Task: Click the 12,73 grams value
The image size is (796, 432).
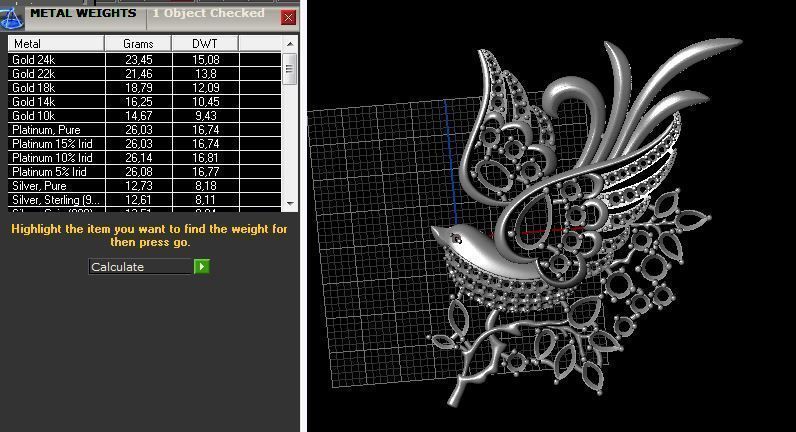Action: click(x=139, y=186)
